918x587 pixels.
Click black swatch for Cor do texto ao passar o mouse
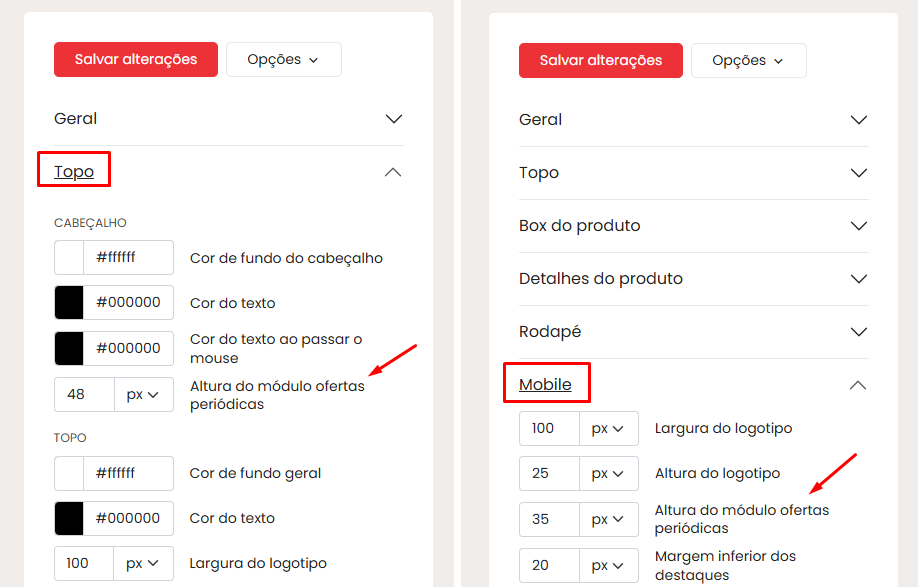pyautogui.click(x=69, y=348)
